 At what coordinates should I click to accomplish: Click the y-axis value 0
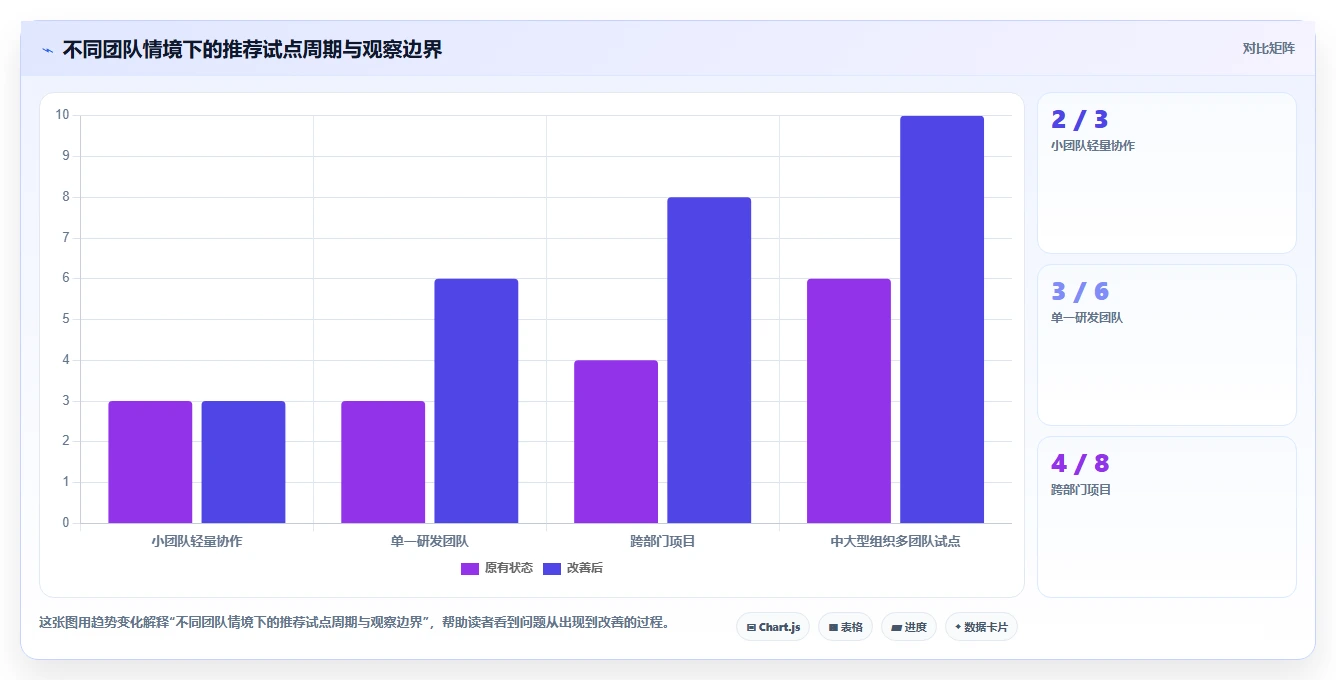(x=66, y=523)
